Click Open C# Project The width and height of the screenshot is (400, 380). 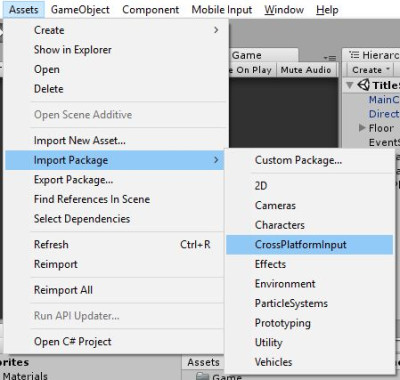(73, 342)
